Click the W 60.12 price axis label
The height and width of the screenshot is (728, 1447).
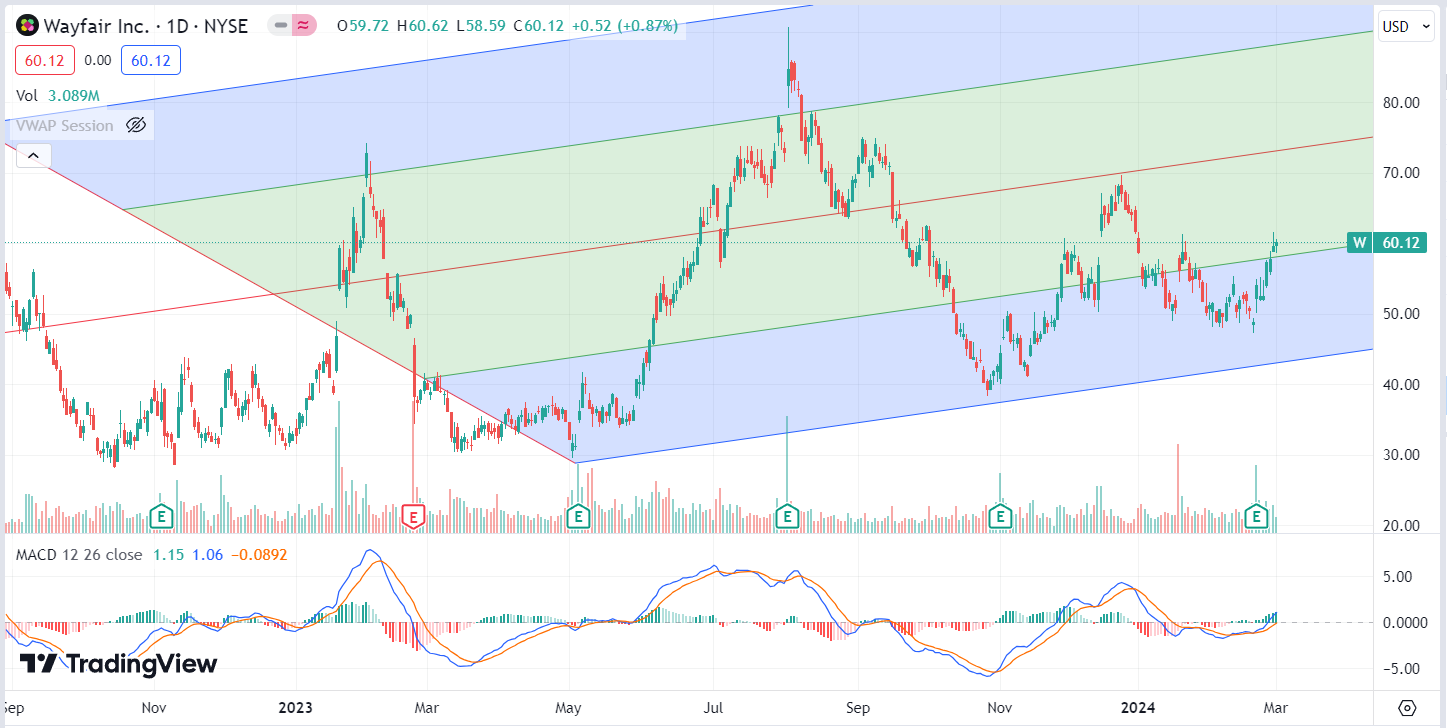pos(1387,242)
